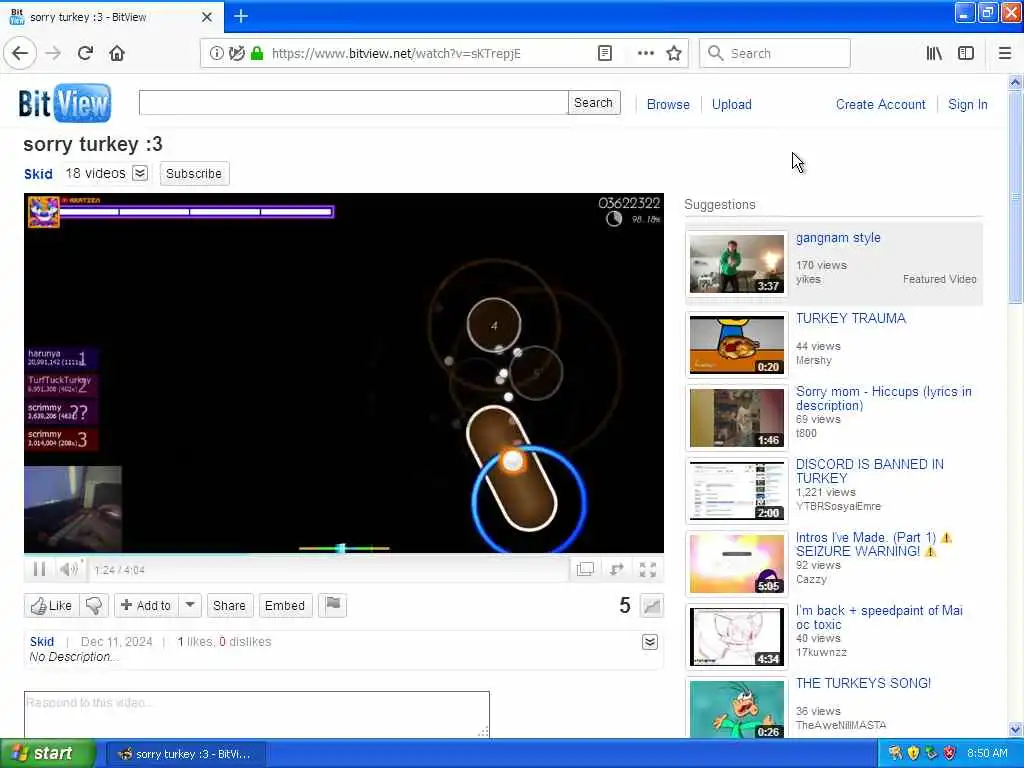Click the green padlock security icon
The image size is (1024, 768).
click(x=257, y=53)
